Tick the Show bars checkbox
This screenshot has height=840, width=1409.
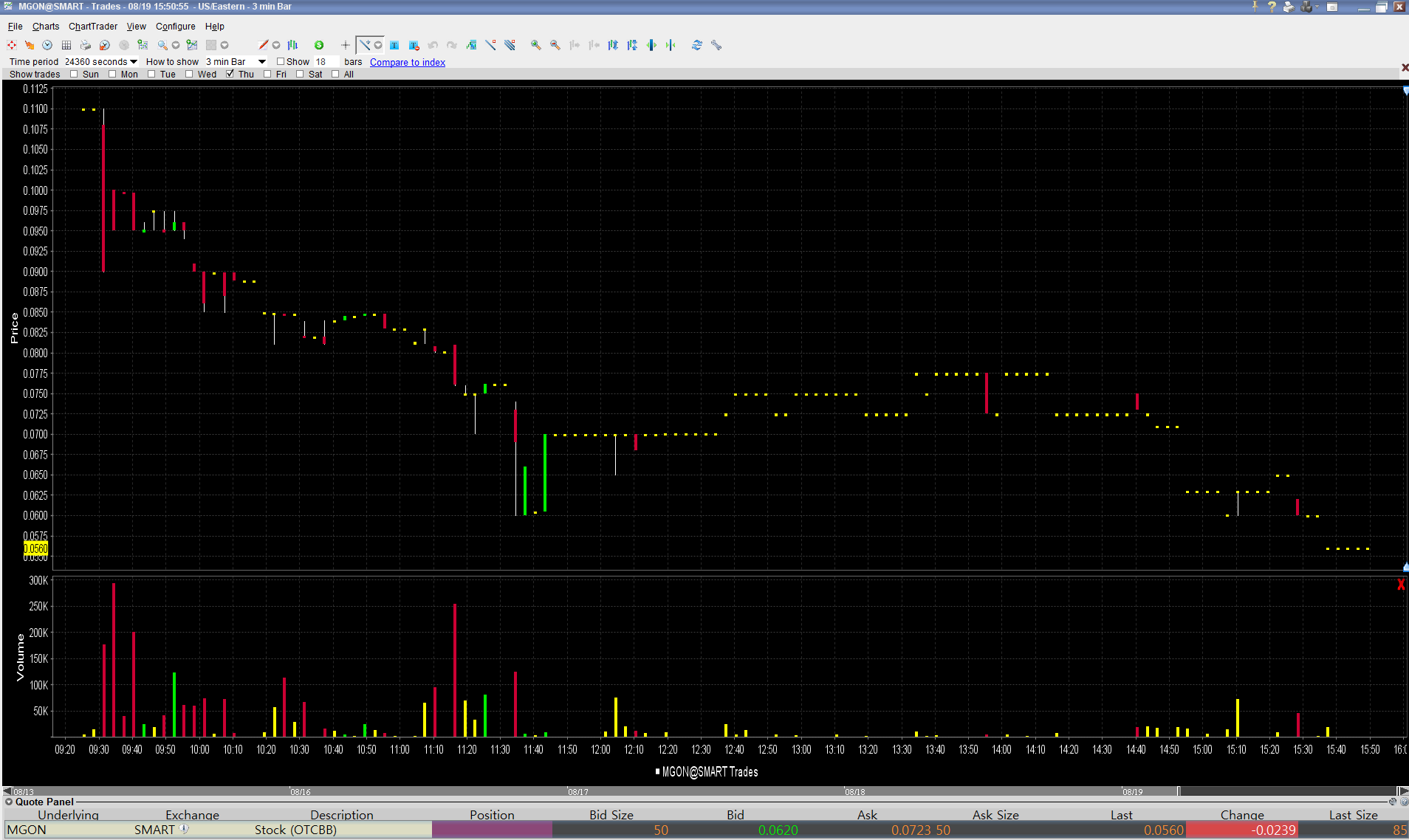[281, 62]
